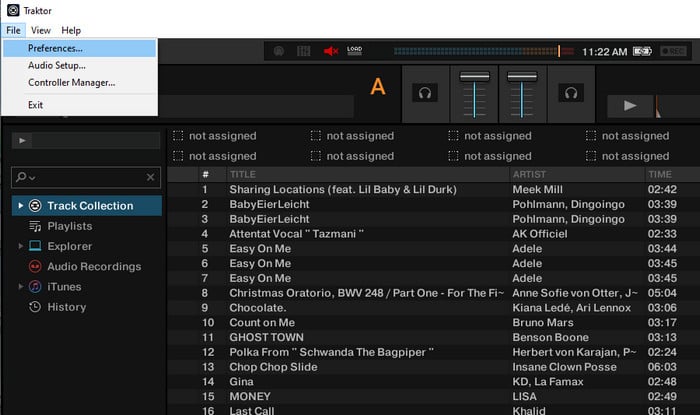Select track 'Count on Me'
The image size is (700, 415).
point(262,323)
